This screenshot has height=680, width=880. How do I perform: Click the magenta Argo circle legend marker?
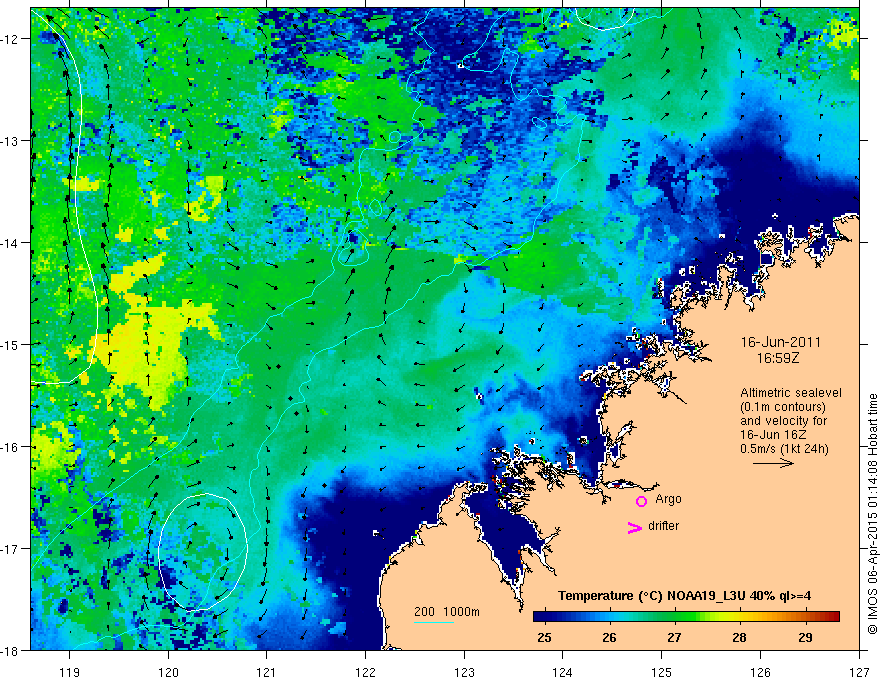[x=641, y=501]
